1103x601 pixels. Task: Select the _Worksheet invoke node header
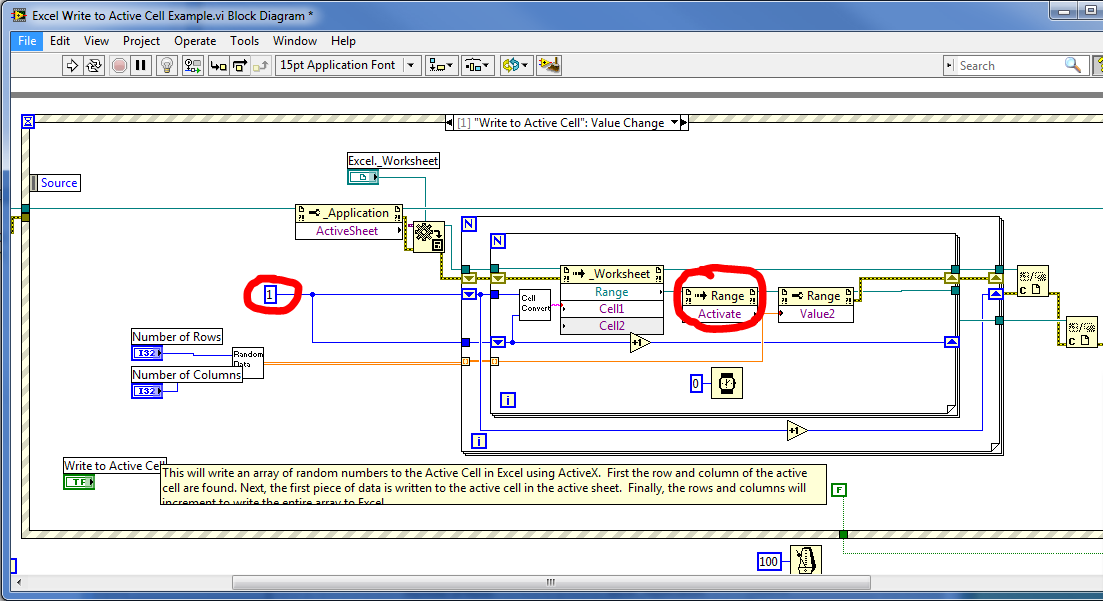point(611,274)
